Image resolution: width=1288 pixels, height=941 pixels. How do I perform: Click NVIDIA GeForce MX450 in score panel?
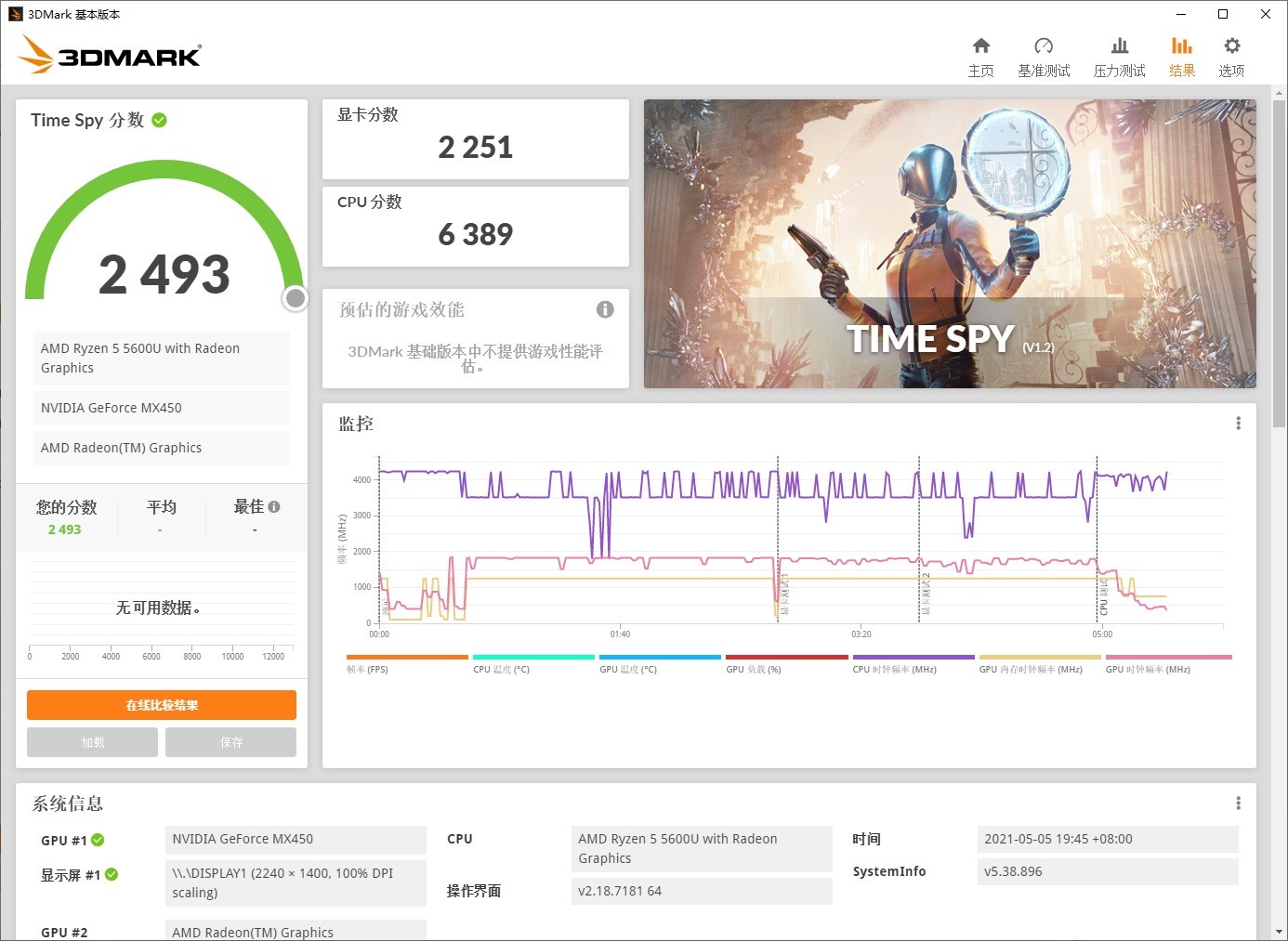tap(162, 408)
